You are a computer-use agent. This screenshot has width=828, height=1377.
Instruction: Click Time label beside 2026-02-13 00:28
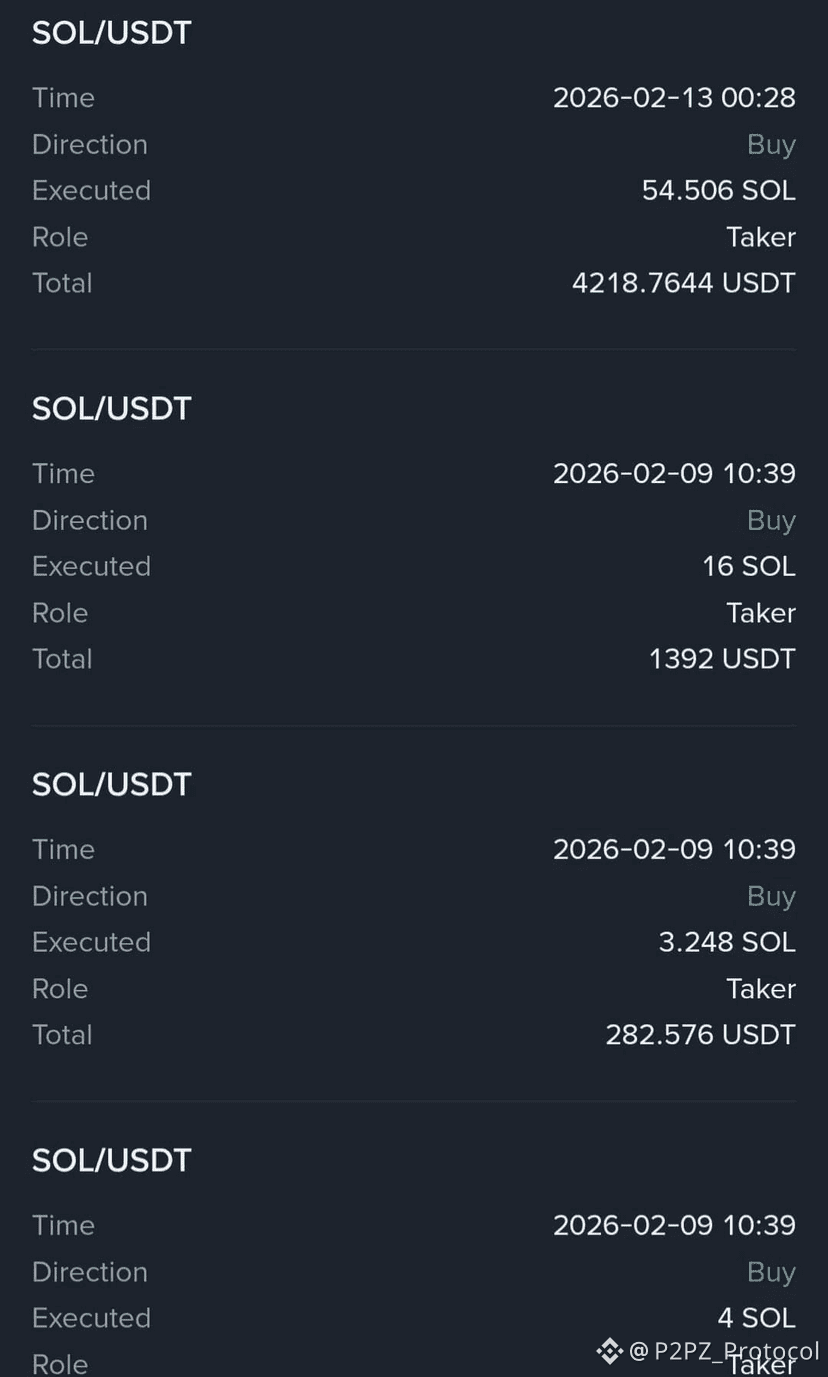click(63, 98)
